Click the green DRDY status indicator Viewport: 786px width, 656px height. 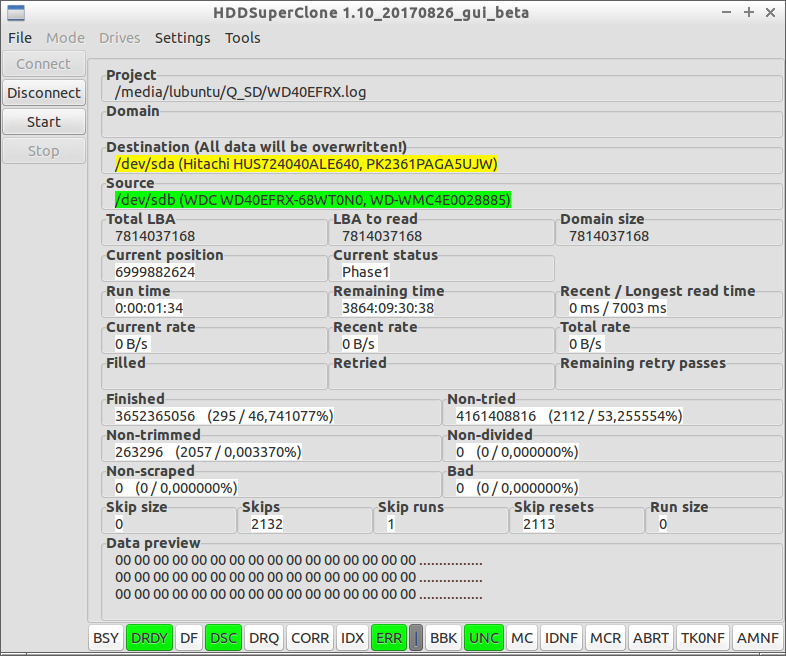tap(149, 638)
